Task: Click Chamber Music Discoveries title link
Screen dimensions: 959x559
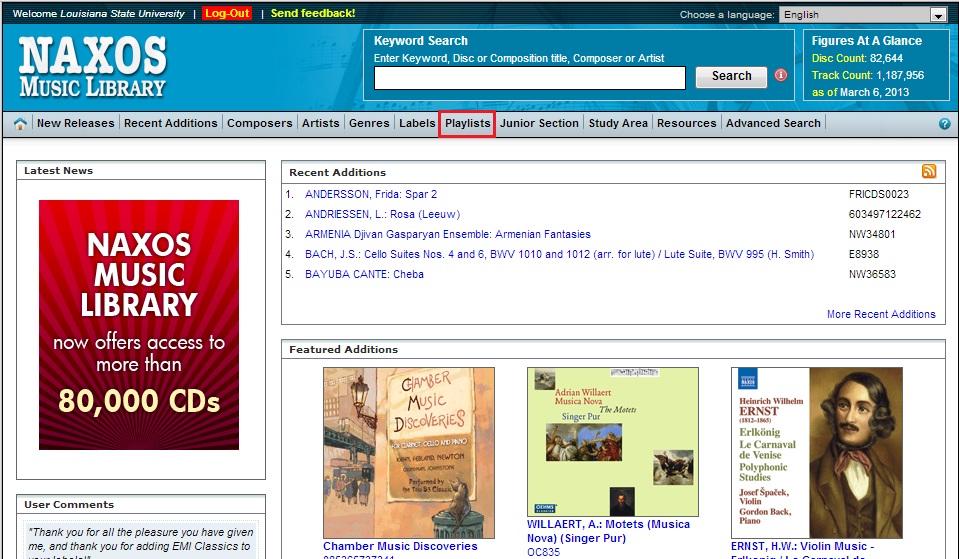Action: pyautogui.click(x=400, y=546)
